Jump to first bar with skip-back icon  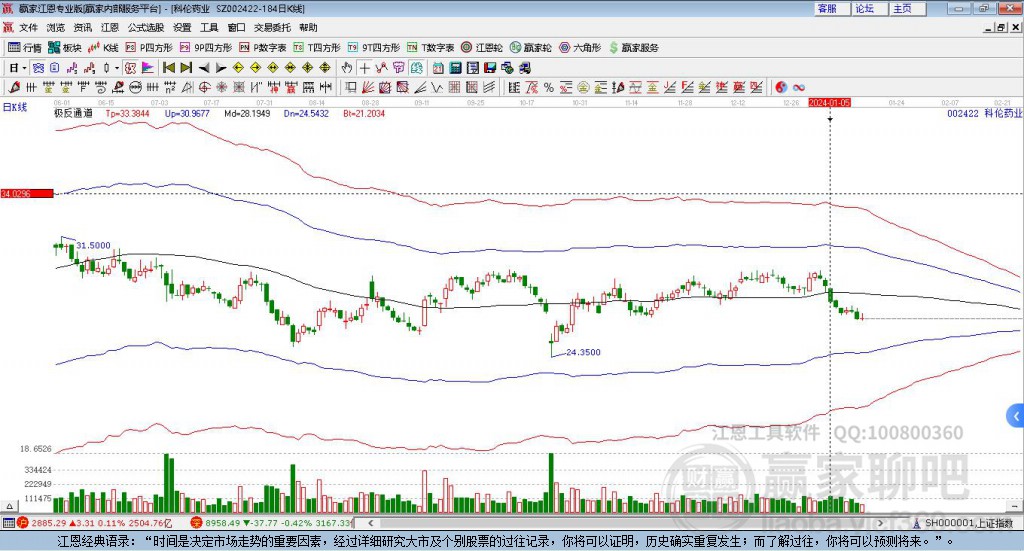coord(168,68)
